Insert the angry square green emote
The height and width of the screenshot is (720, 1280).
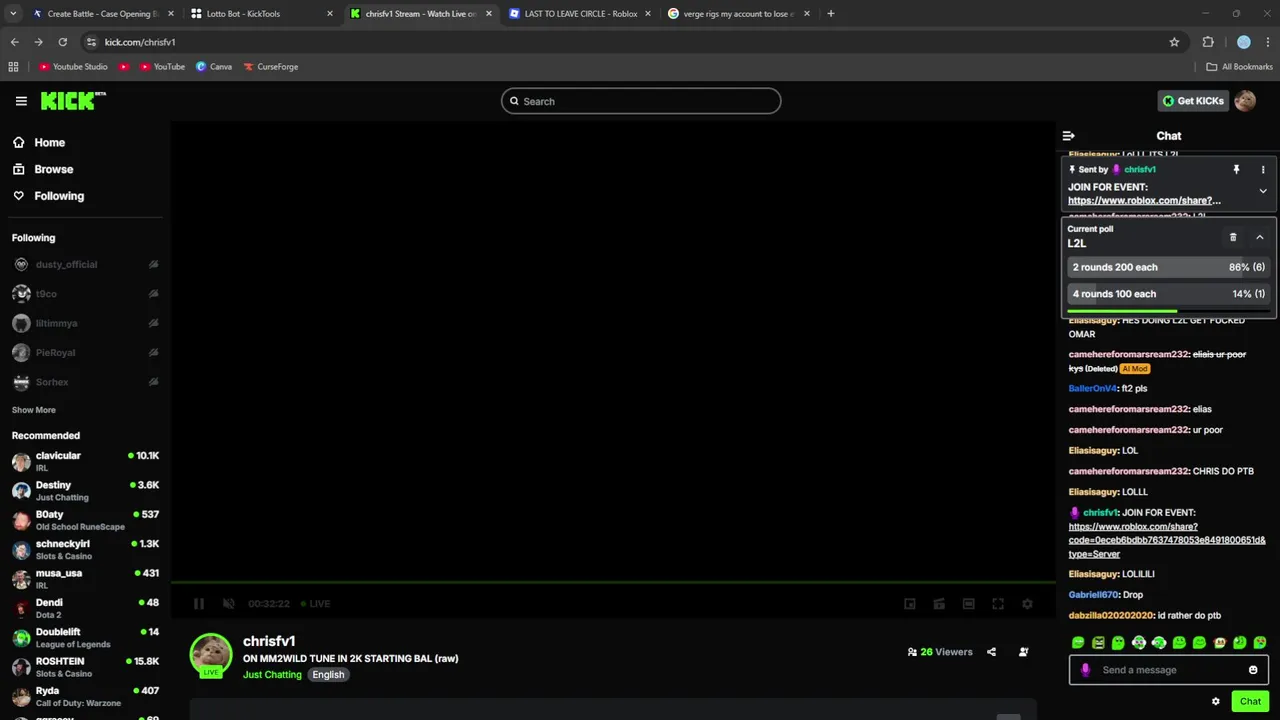coord(1098,643)
